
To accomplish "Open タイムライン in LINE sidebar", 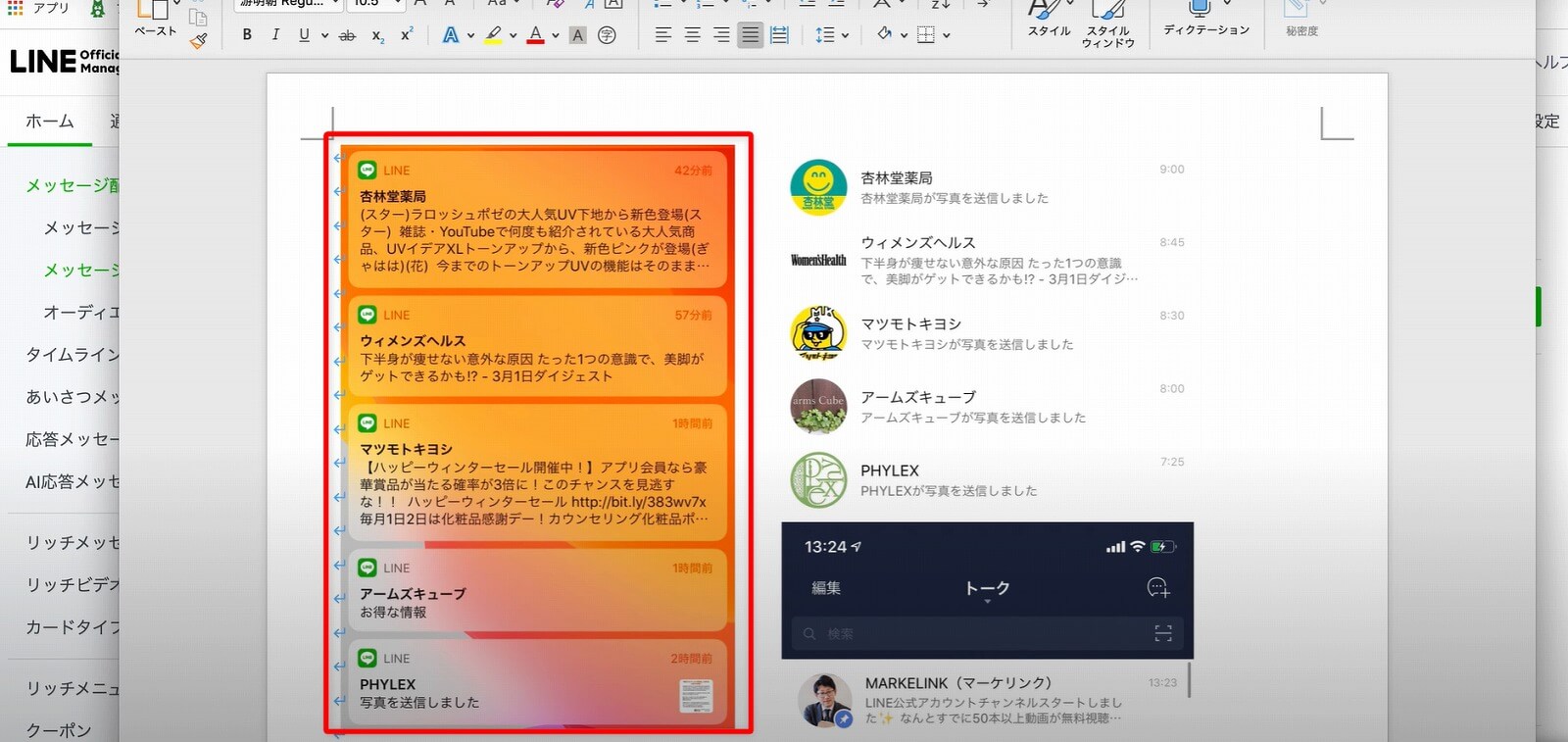I will (73, 355).
